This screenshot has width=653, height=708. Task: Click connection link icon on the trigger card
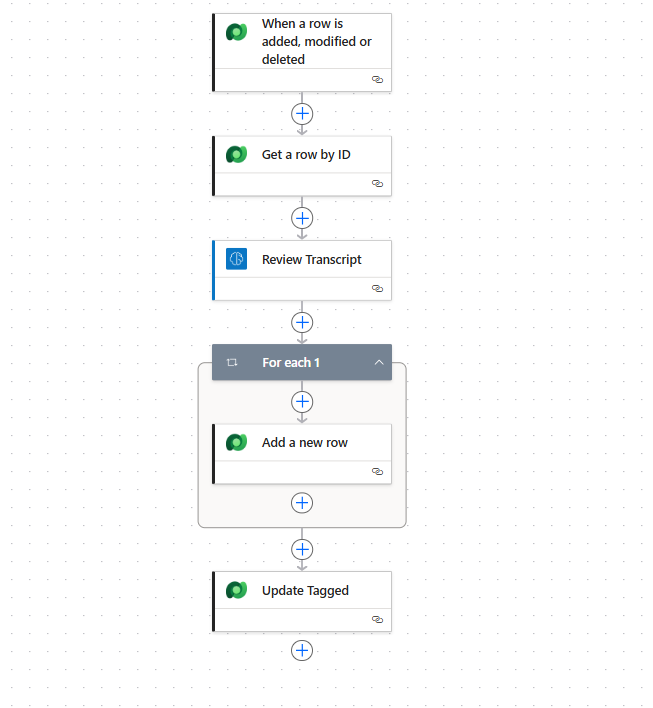pos(377,79)
